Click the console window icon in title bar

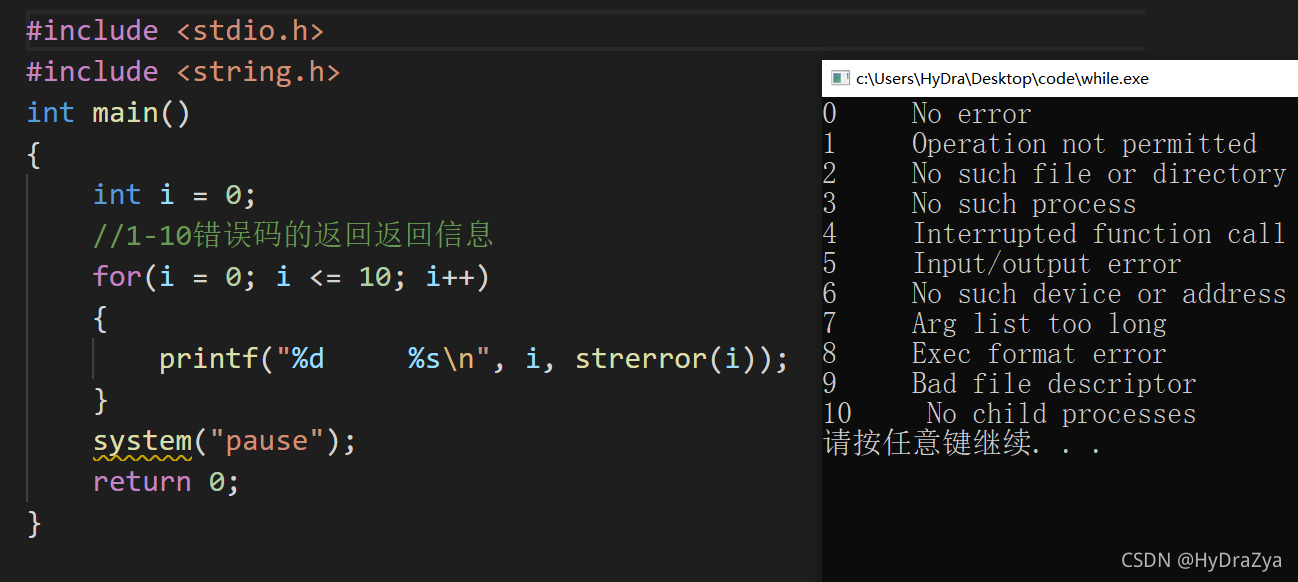click(840, 78)
